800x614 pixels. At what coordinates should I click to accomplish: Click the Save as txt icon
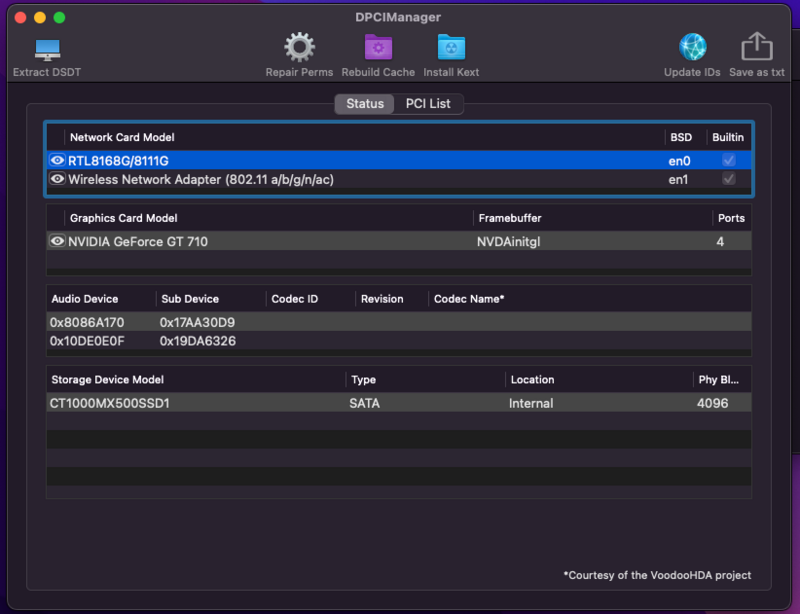pyautogui.click(x=756, y=48)
